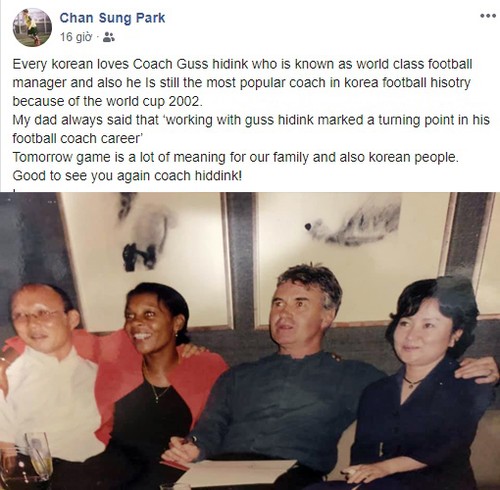Click the text "because of the world cup 2002."
This screenshot has height=490, width=500.
click(x=107, y=101)
